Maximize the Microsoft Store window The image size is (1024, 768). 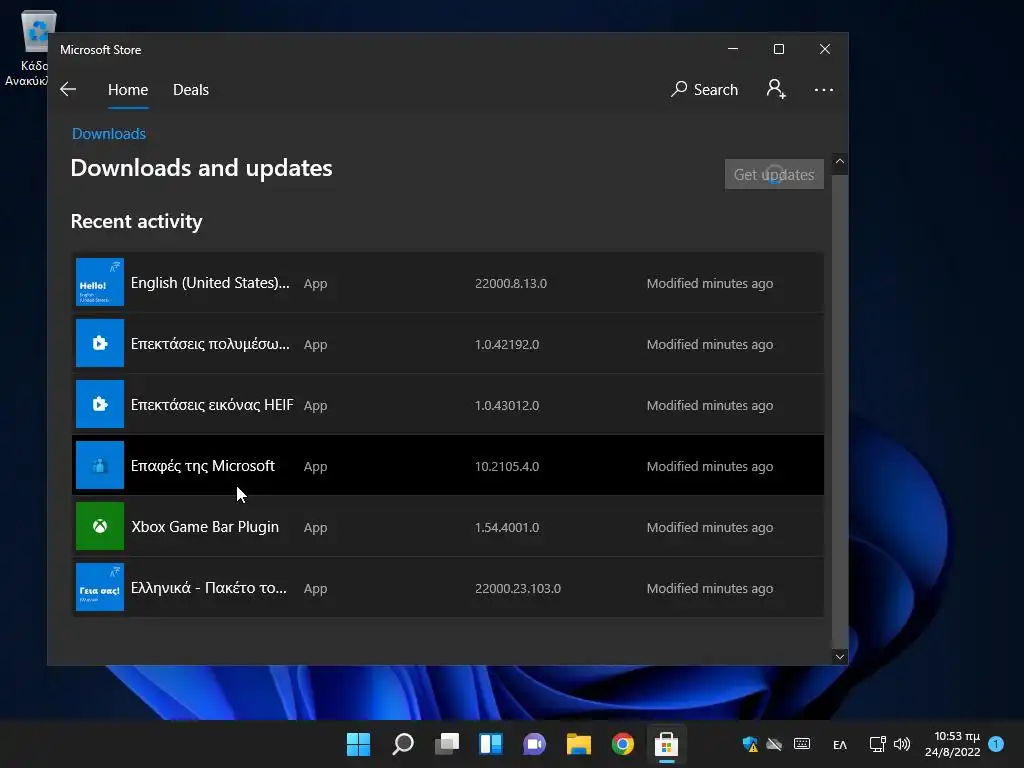(778, 49)
